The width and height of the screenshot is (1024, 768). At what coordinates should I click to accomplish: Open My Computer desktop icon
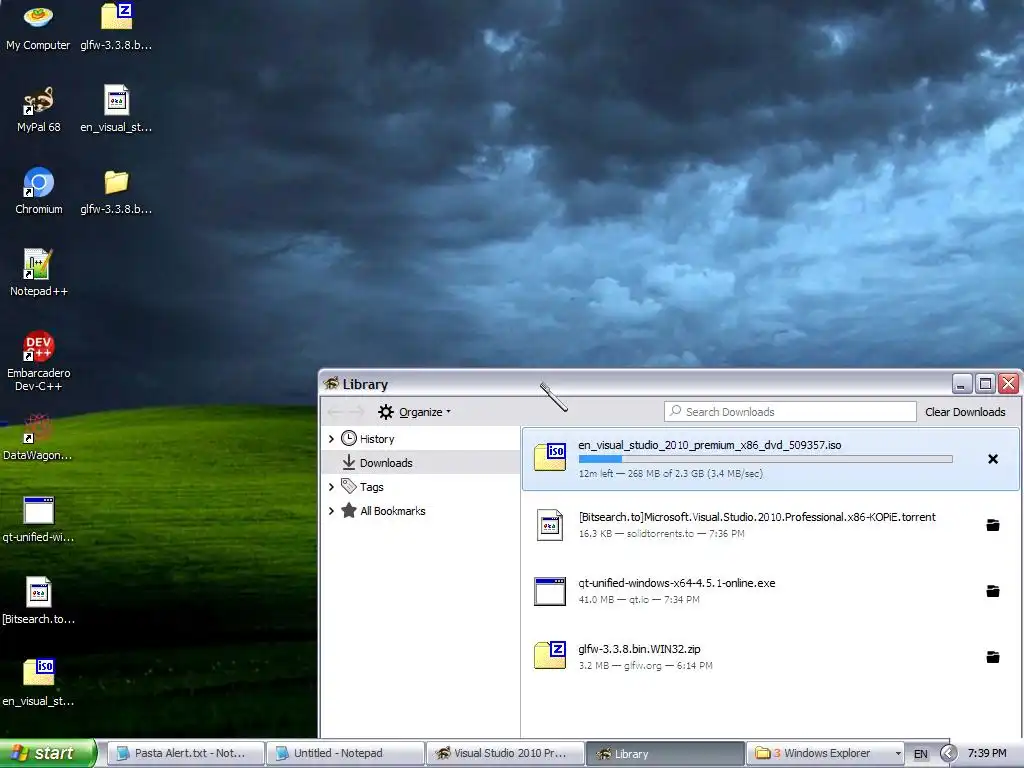tap(38, 27)
